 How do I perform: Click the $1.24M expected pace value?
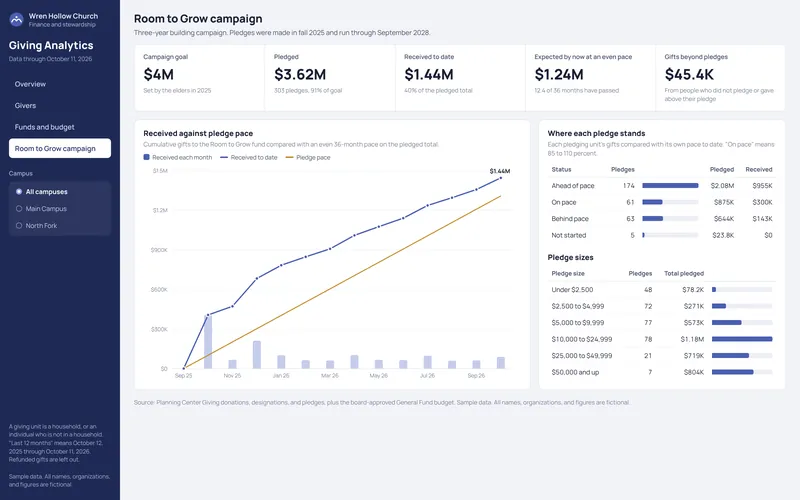pos(559,74)
